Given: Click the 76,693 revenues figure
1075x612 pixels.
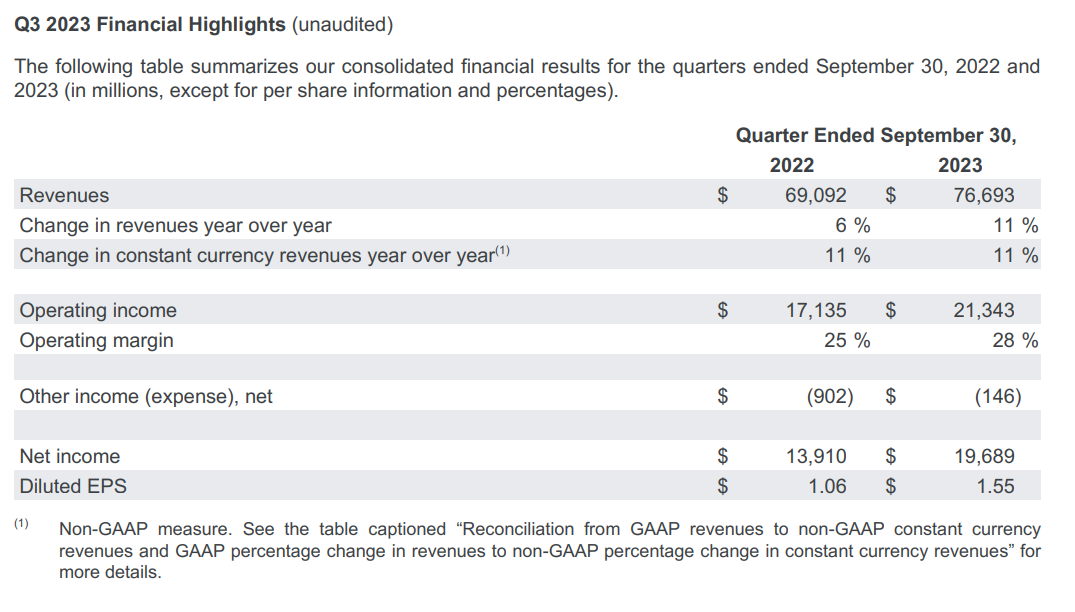Looking at the screenshot, I should (x=983, y=195).
